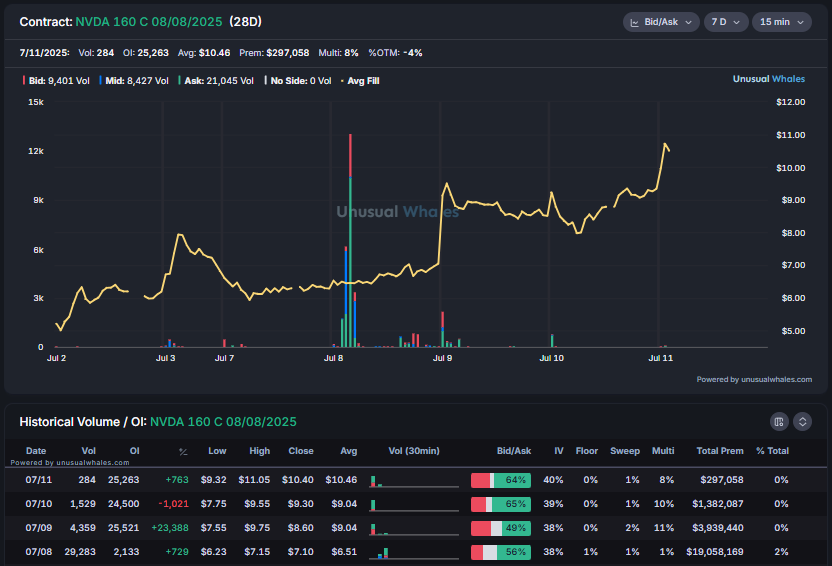Click the (28D) days-to-expiry label
This screenshot has width=832, height=566.
(x=246, y=22)
